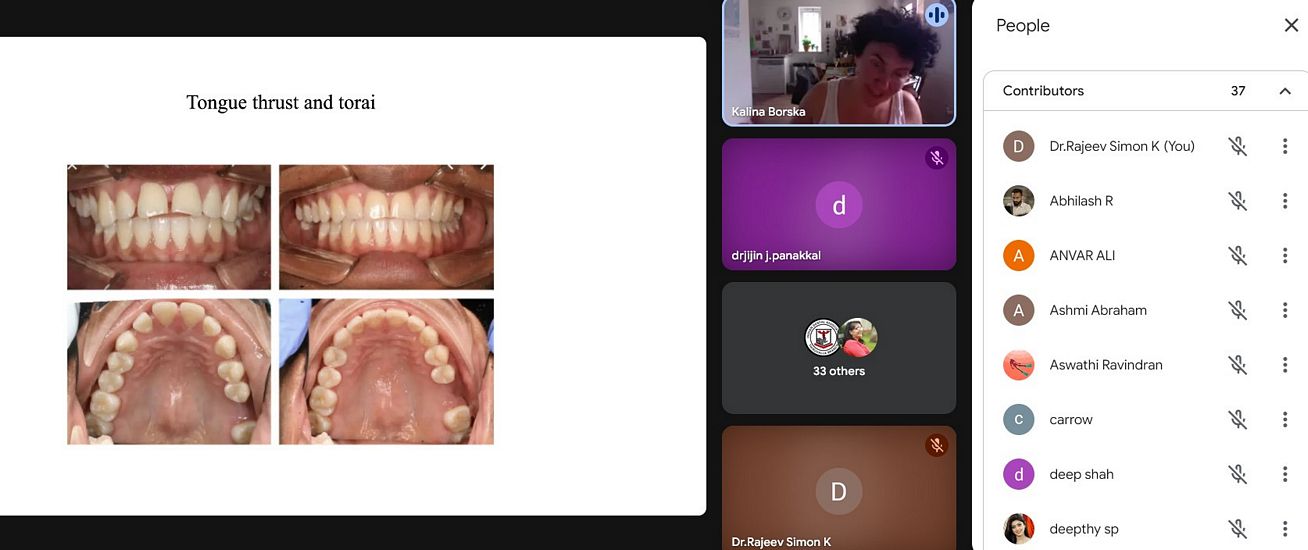This screenshot has height=550, width=1308.
Task: Close the People side panel
Action: click(1291, 26)
